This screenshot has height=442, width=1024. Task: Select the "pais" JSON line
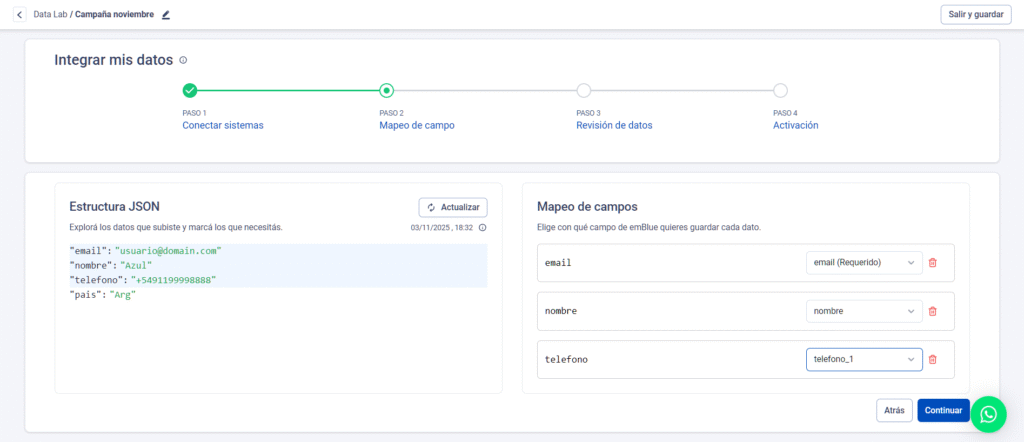[102, 295]
